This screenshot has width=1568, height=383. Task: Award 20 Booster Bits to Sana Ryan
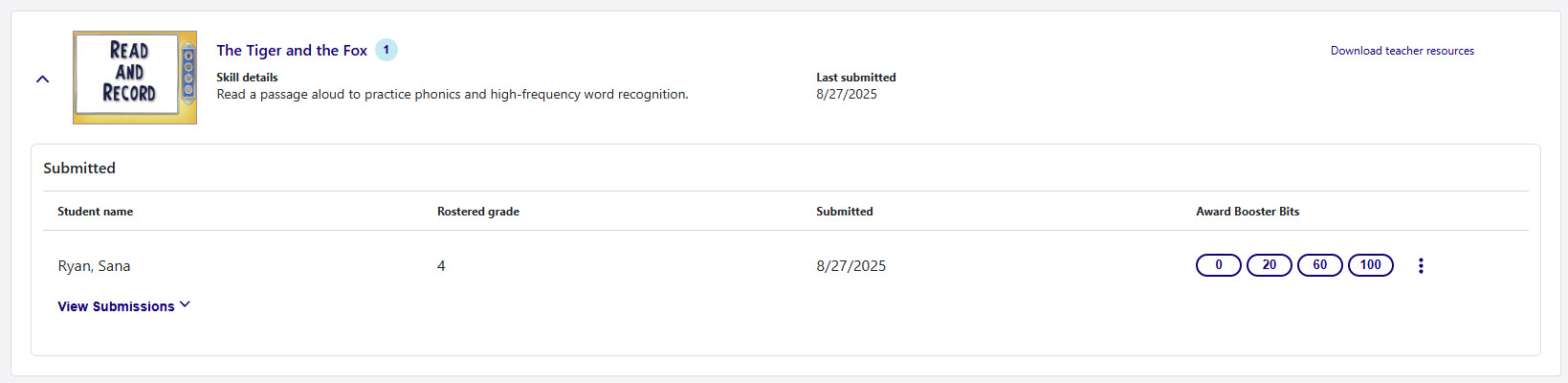click(x=1269, y=265)
